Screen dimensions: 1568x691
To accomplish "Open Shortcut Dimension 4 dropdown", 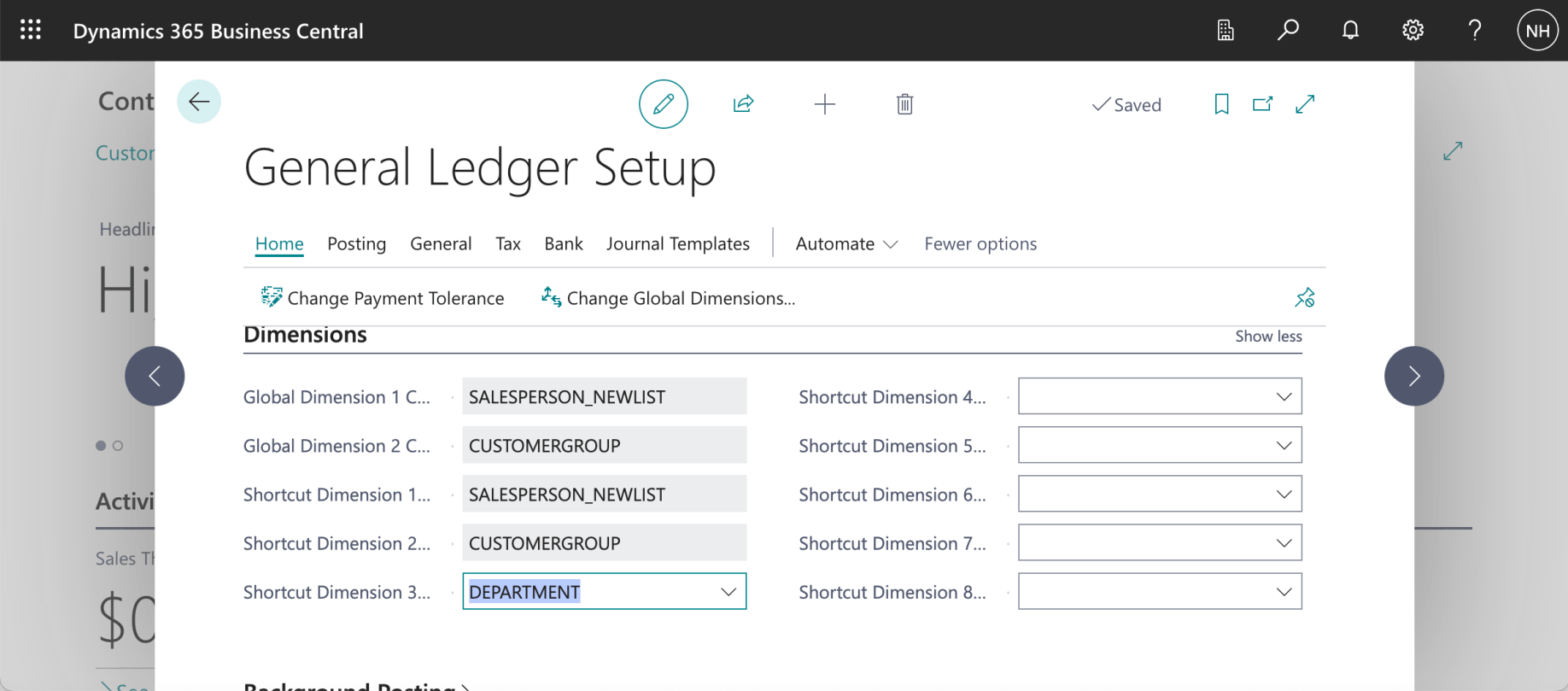I will pos(1284,396).
